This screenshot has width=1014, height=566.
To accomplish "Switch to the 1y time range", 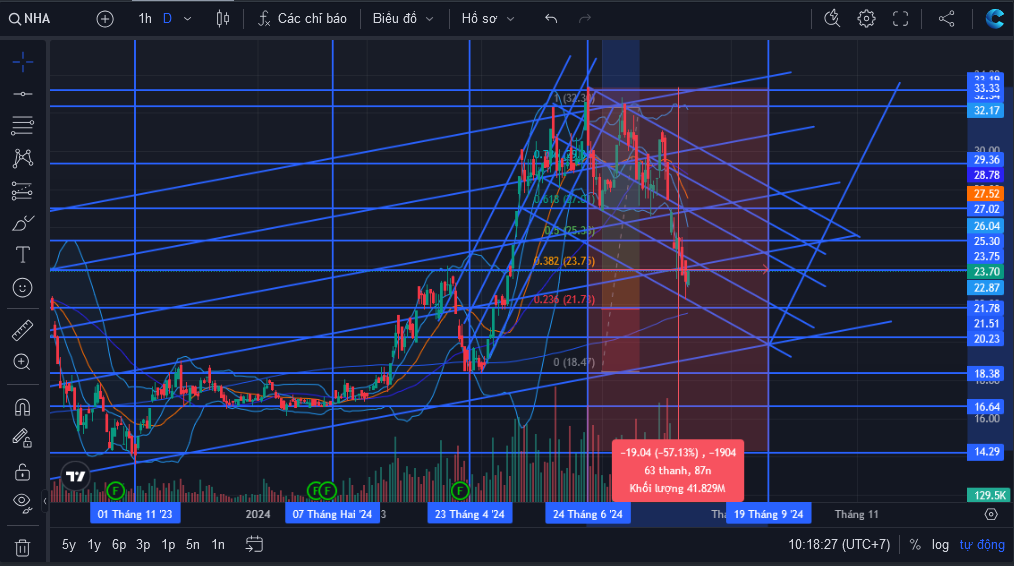I will (x=94, y=545).
